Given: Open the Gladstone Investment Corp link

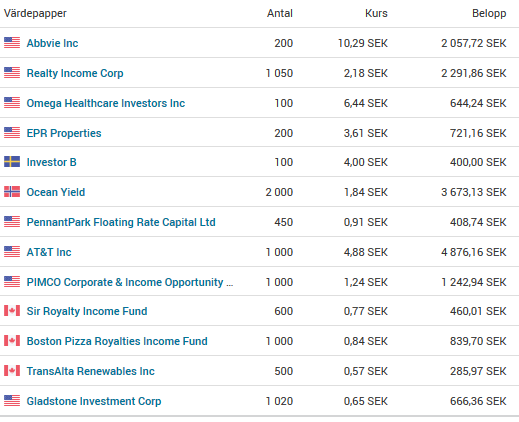Looking at the screenshot, I should (x=94, y=401).
